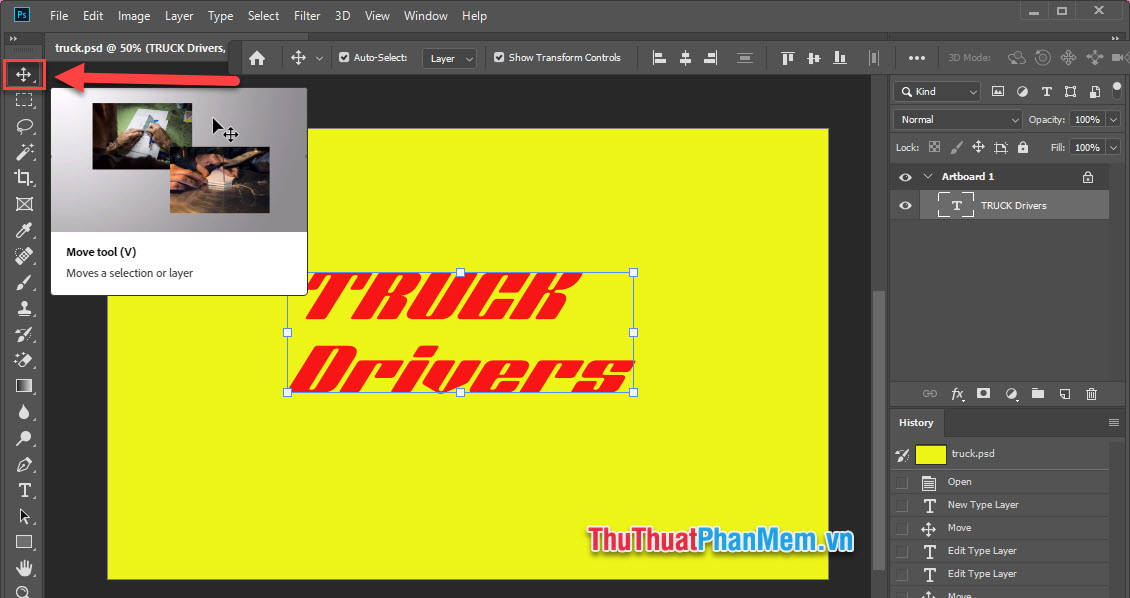
Task: Select the Eyedropper tool
Action: [25, 230]
